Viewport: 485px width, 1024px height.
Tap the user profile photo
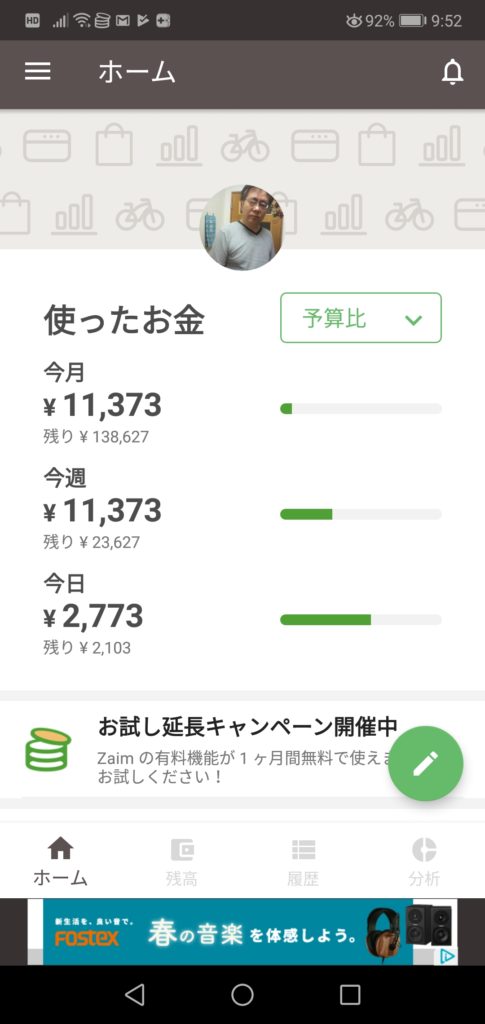pyautogui.click(x=242, y=227)
